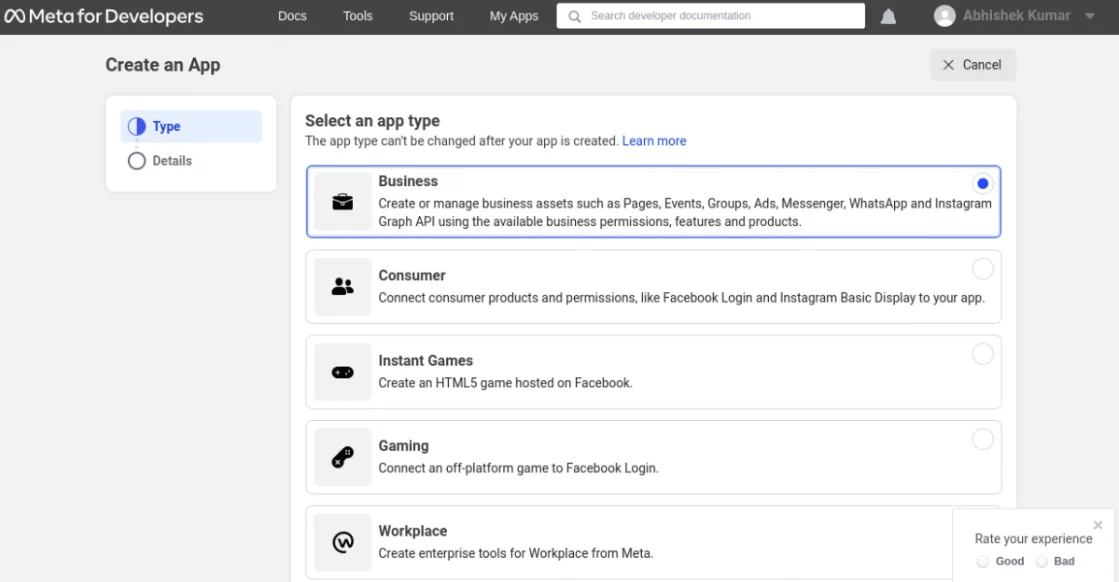Image resolution: width=1119 pixels, height=582 pixels.
Task: Go to My Apps
Action: pos(514,16)
